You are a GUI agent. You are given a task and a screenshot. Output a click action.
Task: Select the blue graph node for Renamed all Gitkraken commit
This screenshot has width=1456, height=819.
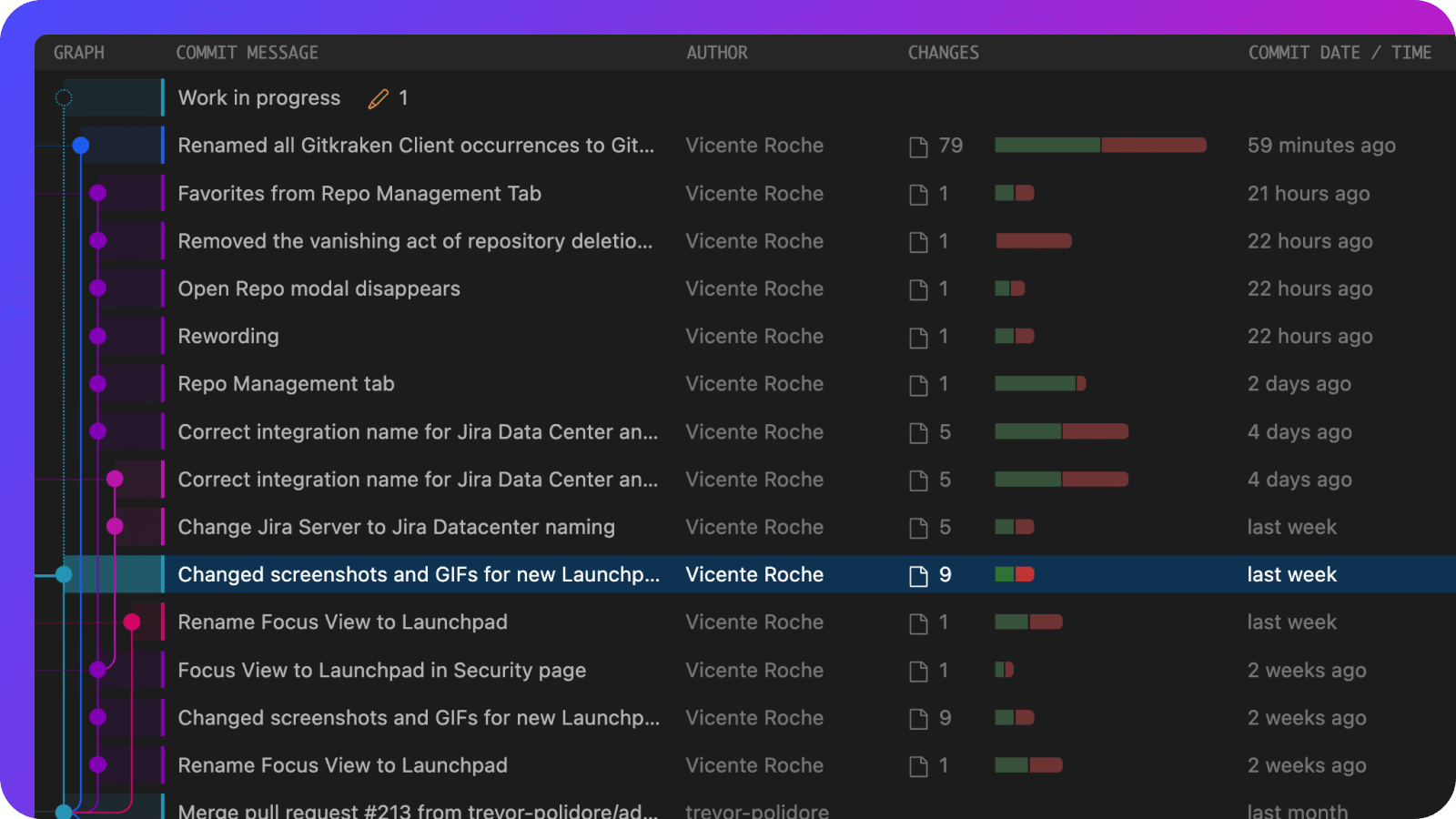pos(81,146)
